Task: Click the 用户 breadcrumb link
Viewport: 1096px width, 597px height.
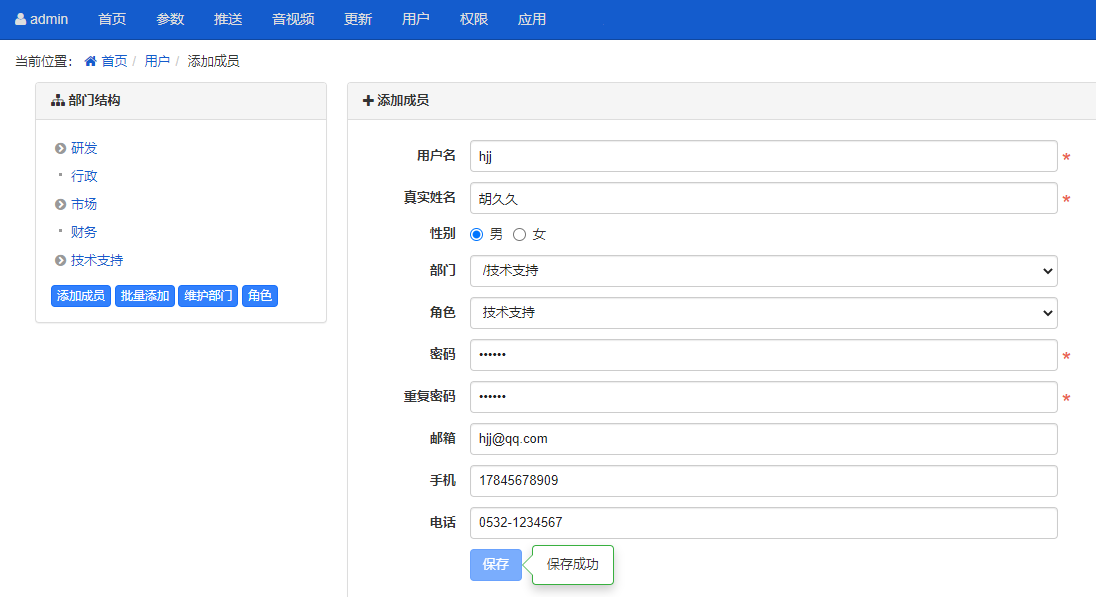Action: coord(157,61)
